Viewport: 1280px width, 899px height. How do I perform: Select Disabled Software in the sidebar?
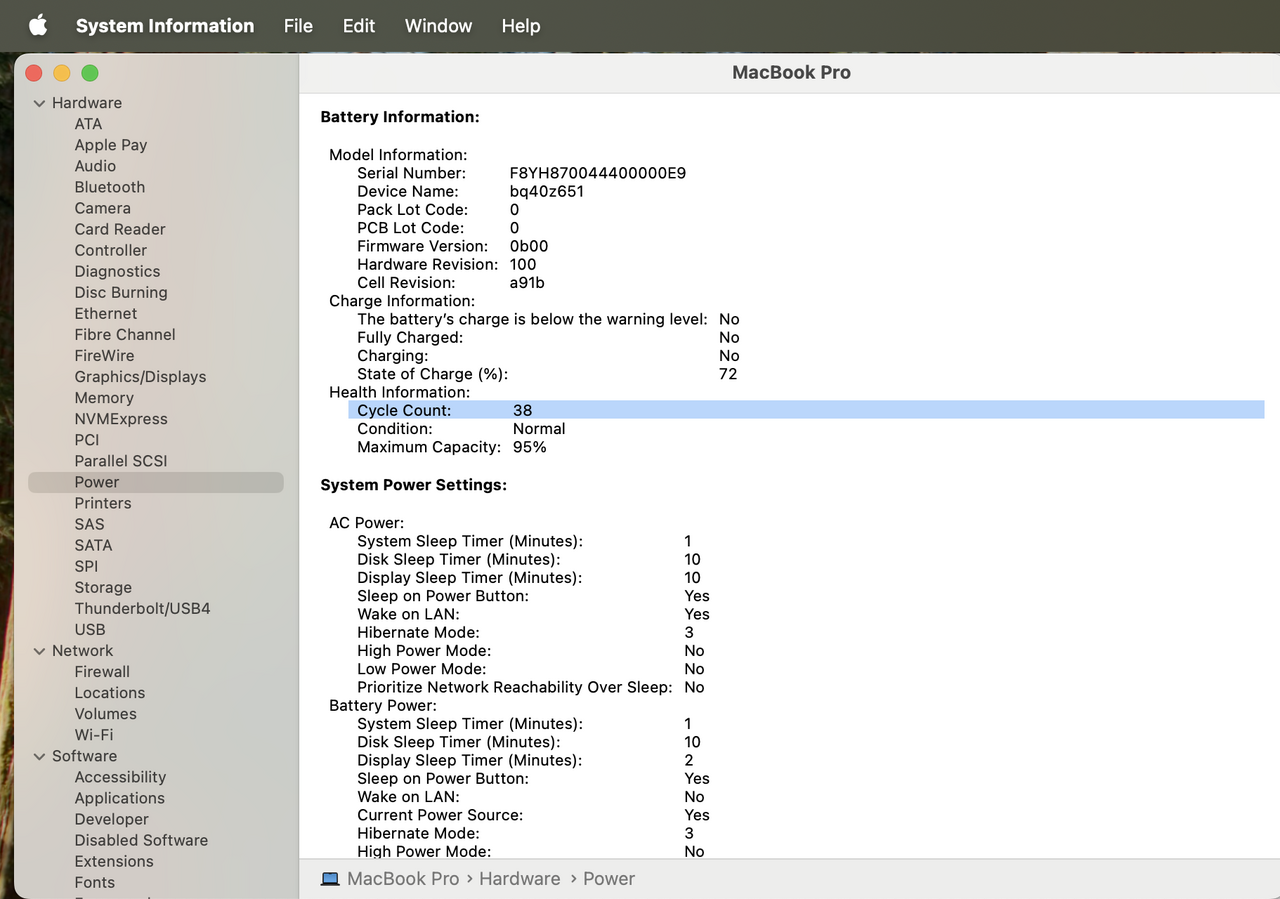point(141,840)
